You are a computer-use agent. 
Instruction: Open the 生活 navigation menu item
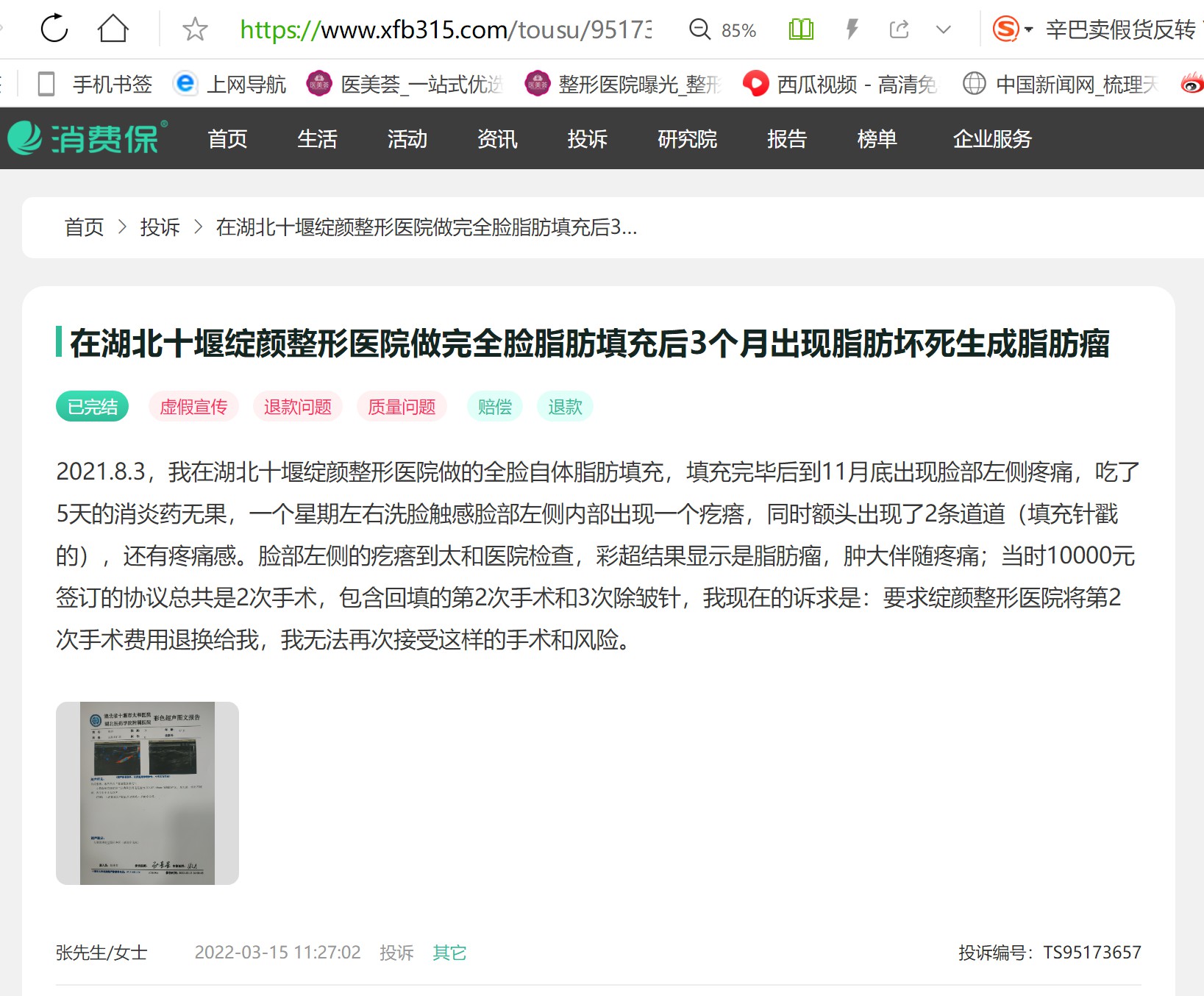[317, 139]
